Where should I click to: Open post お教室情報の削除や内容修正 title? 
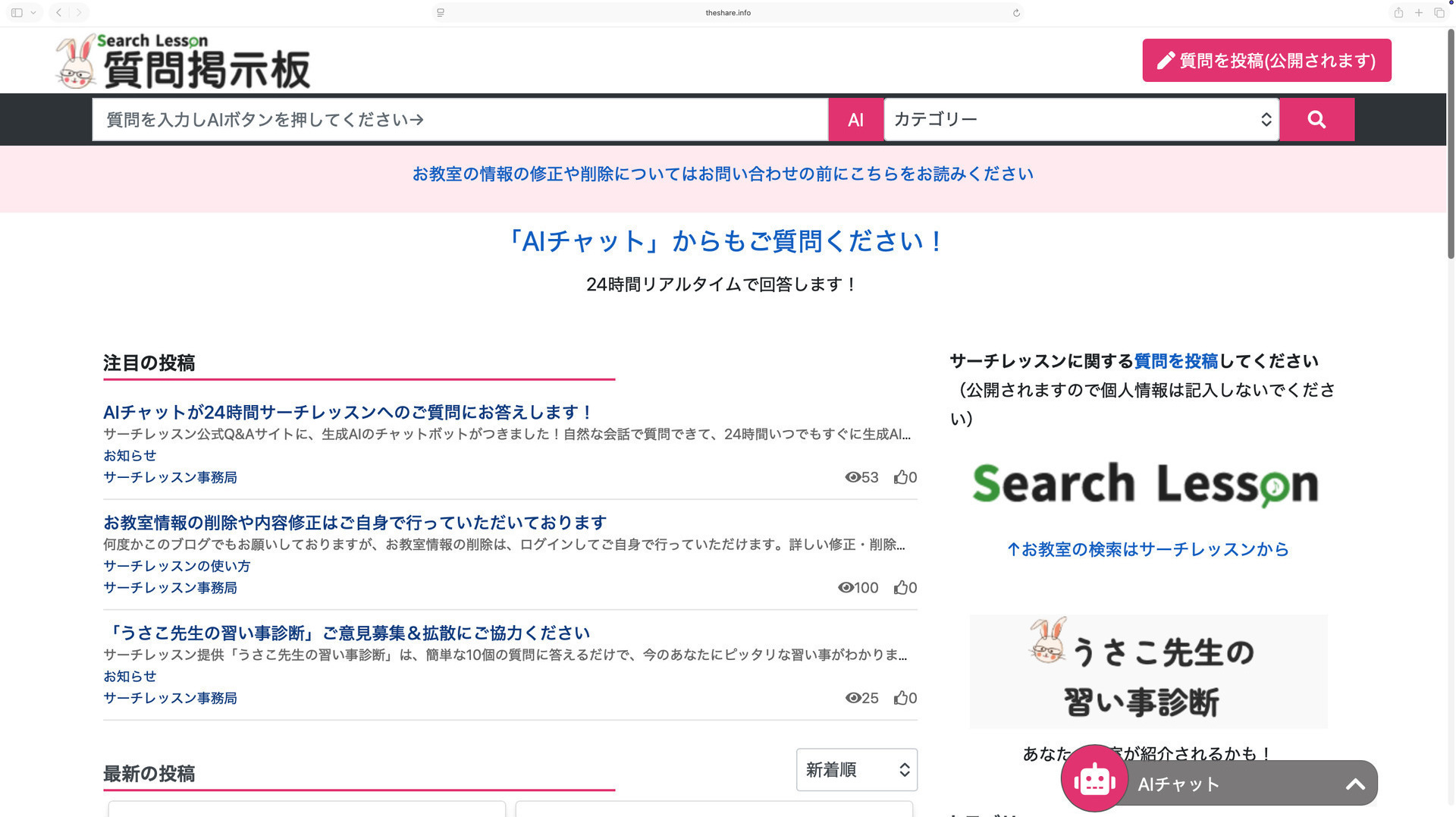[x=355, y=523]
